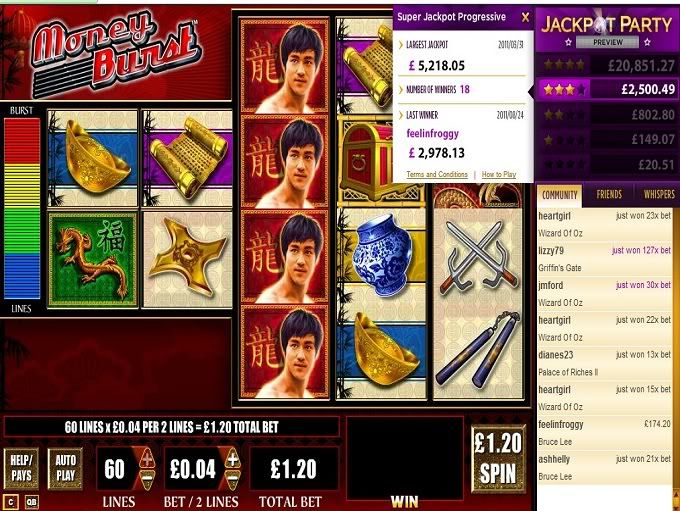
Task: Open the How to Play link
Action: (x=499, y=174)
